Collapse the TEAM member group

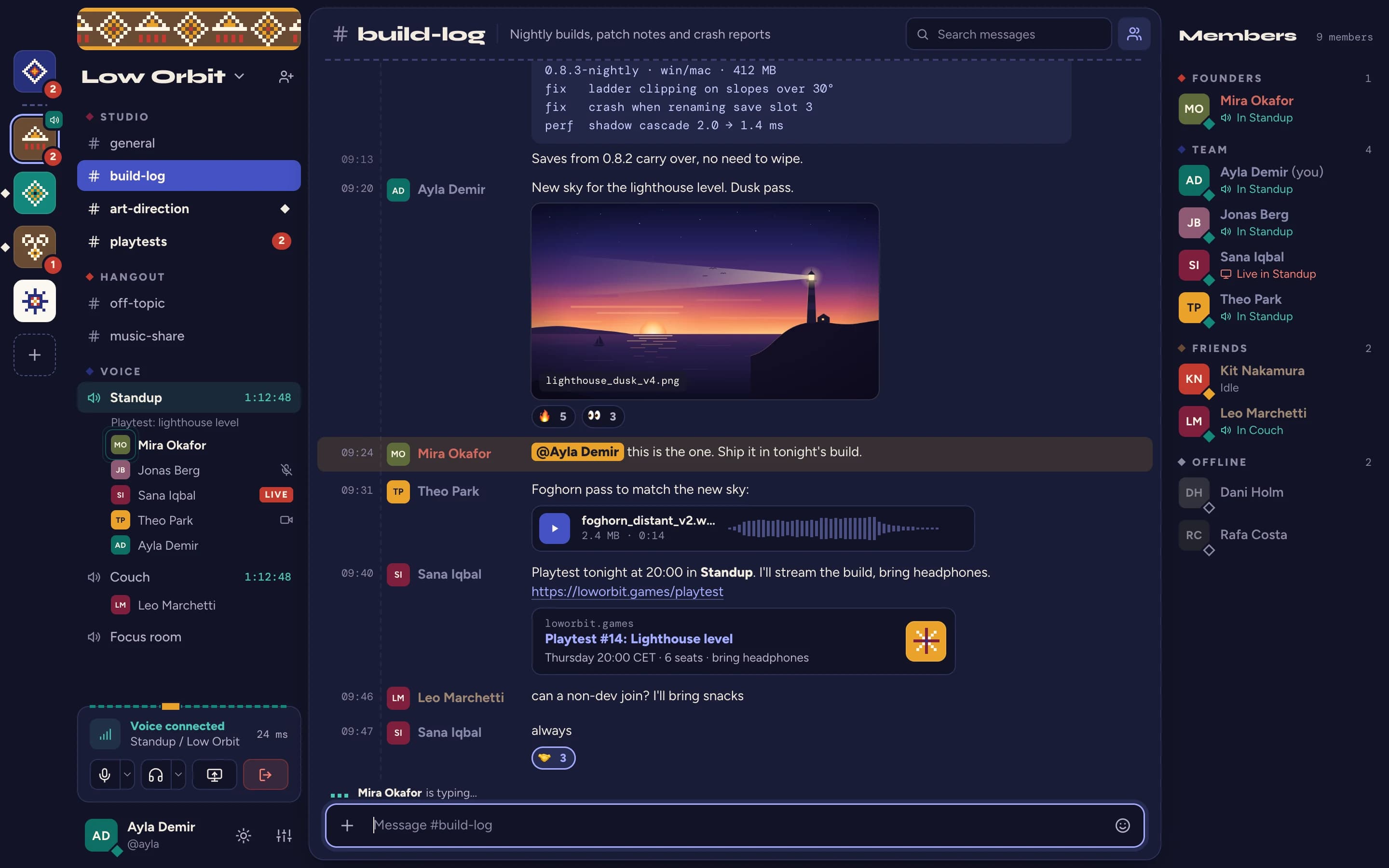pyautogui.click(x=1202, y=149)
